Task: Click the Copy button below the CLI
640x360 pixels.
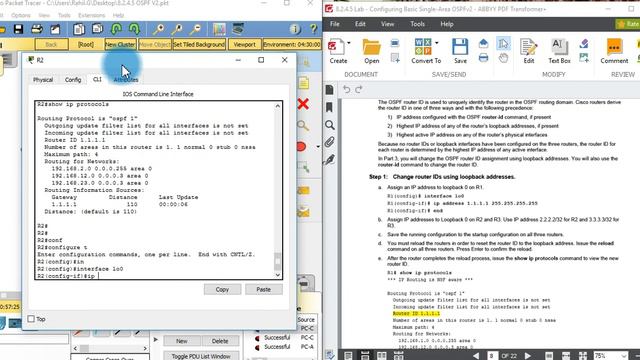Action: (222, 289)
